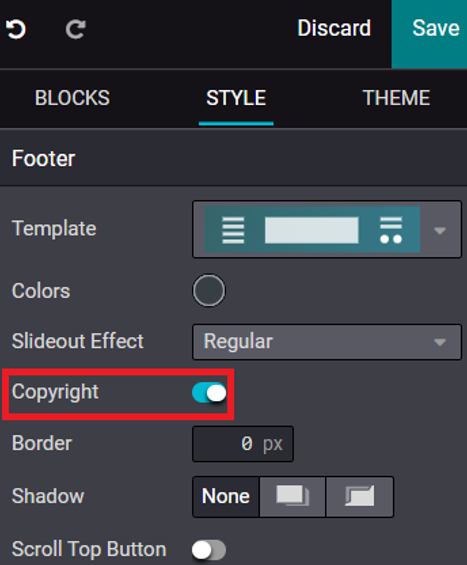Choose None for Shadow
467x565 pixels.
click(226, 497)
